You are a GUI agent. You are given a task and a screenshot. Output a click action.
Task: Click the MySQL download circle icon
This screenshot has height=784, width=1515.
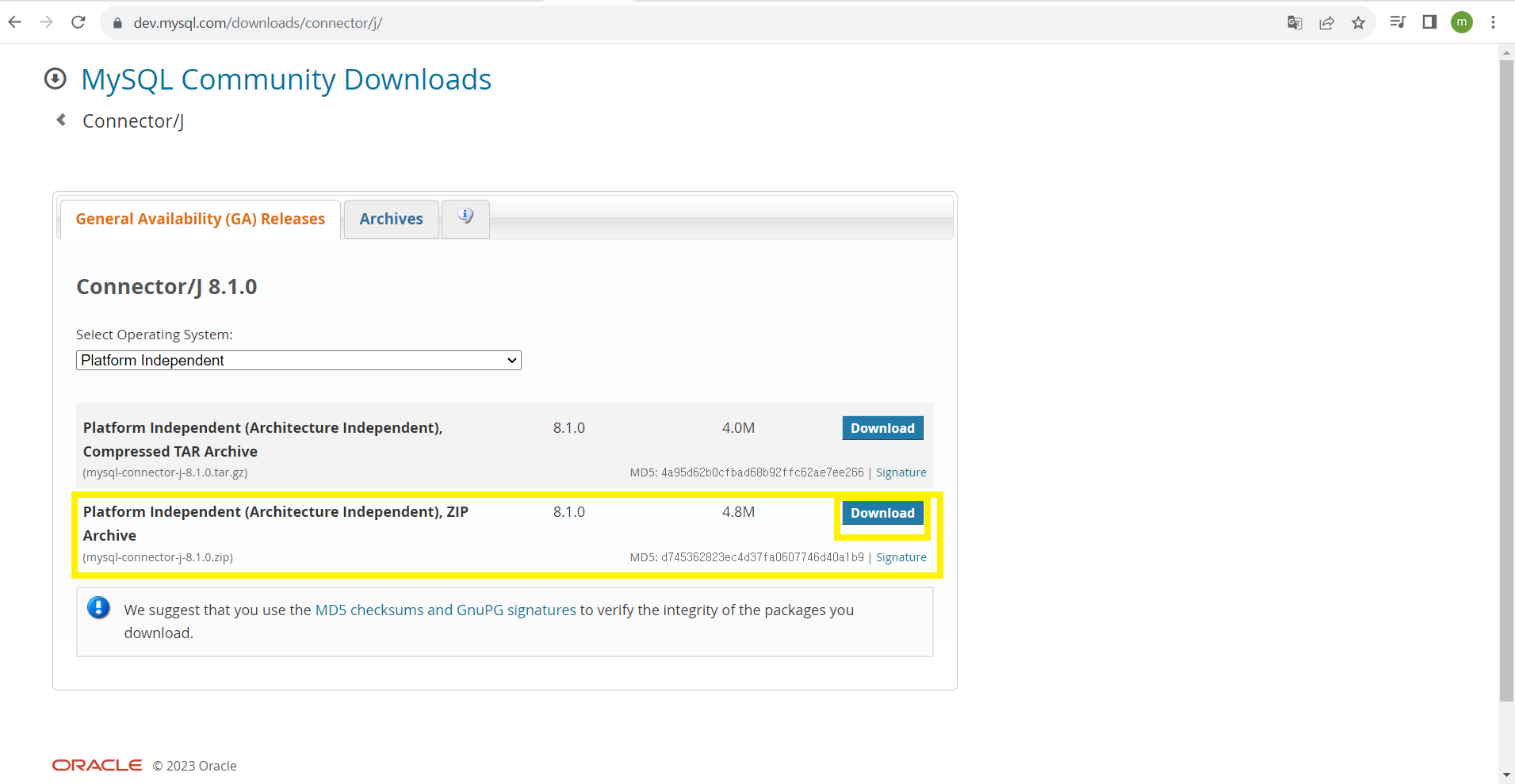click(55, 78)
